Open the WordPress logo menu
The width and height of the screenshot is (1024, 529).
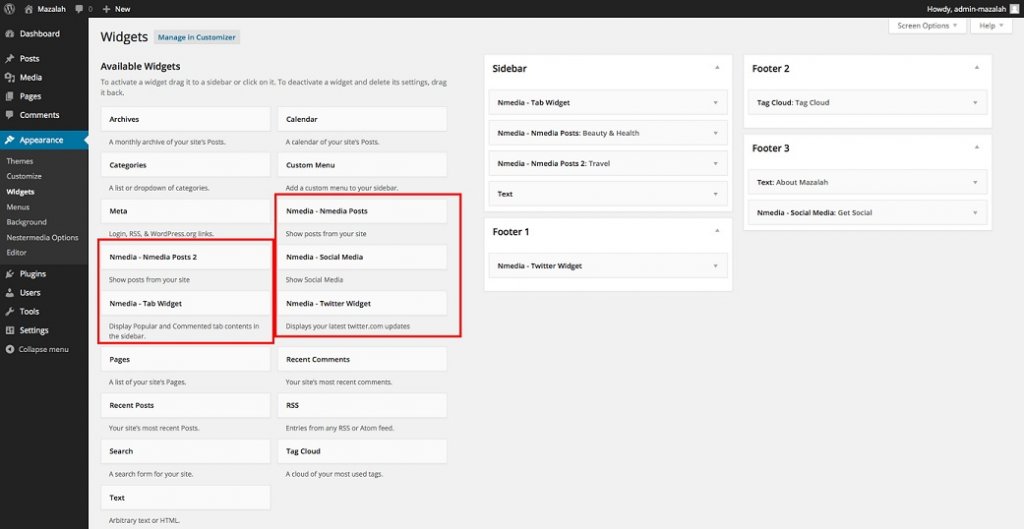tap(9, 9)
